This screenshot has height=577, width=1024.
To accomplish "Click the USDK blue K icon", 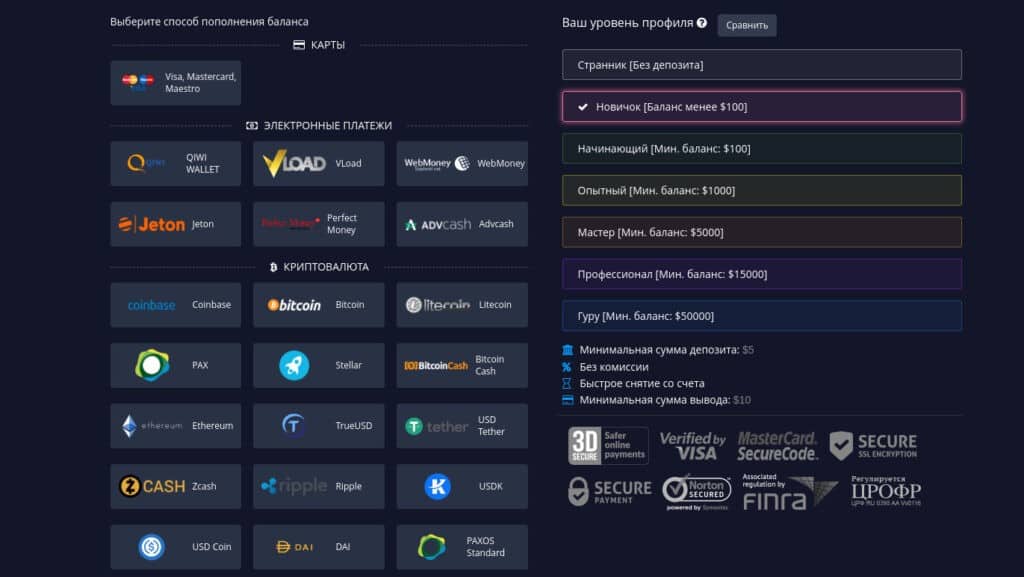I will pyautogui.click(x=437, y=487).
